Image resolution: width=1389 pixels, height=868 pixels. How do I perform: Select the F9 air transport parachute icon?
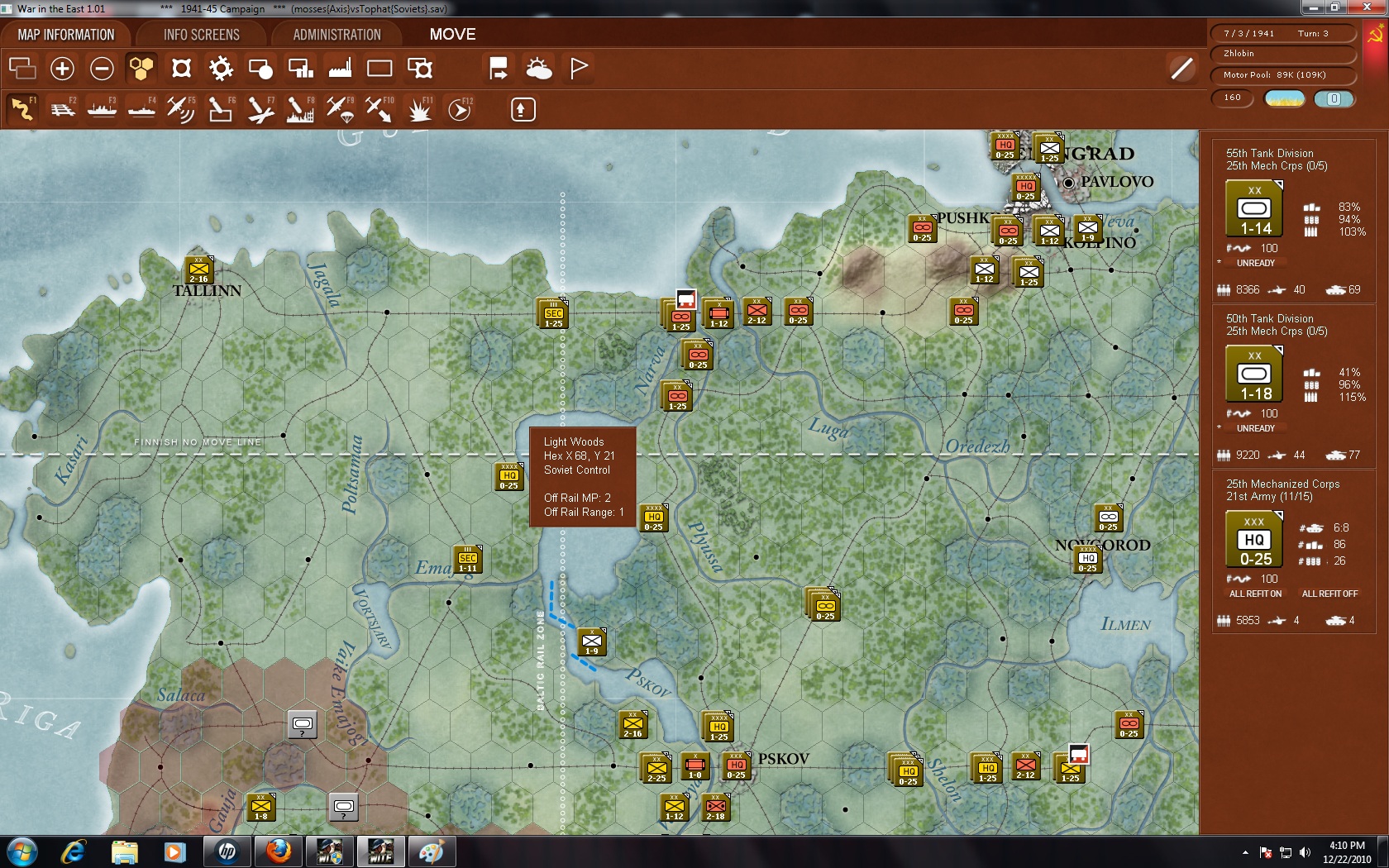[340, 109]
